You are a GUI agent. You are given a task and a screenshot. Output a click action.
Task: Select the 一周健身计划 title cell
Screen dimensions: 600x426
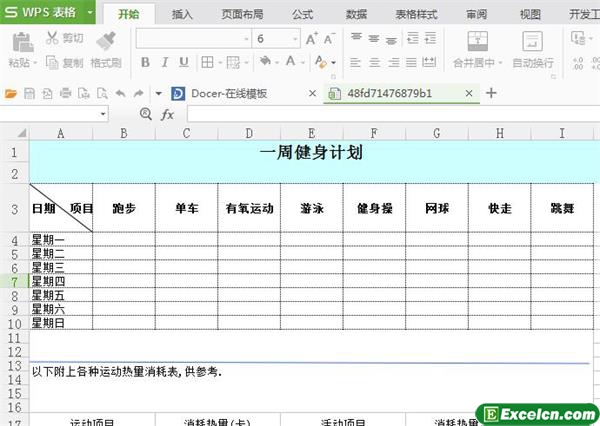tap(310, 153)
